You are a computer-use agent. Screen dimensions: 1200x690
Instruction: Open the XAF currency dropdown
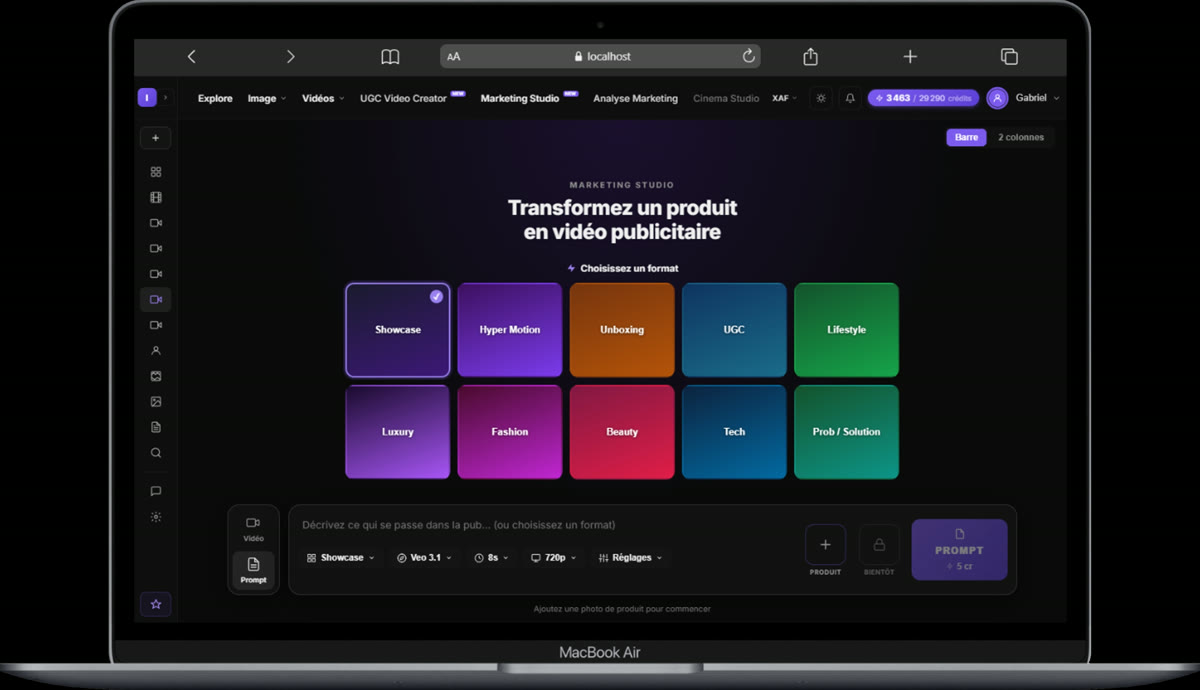click(x=785, y=98)
